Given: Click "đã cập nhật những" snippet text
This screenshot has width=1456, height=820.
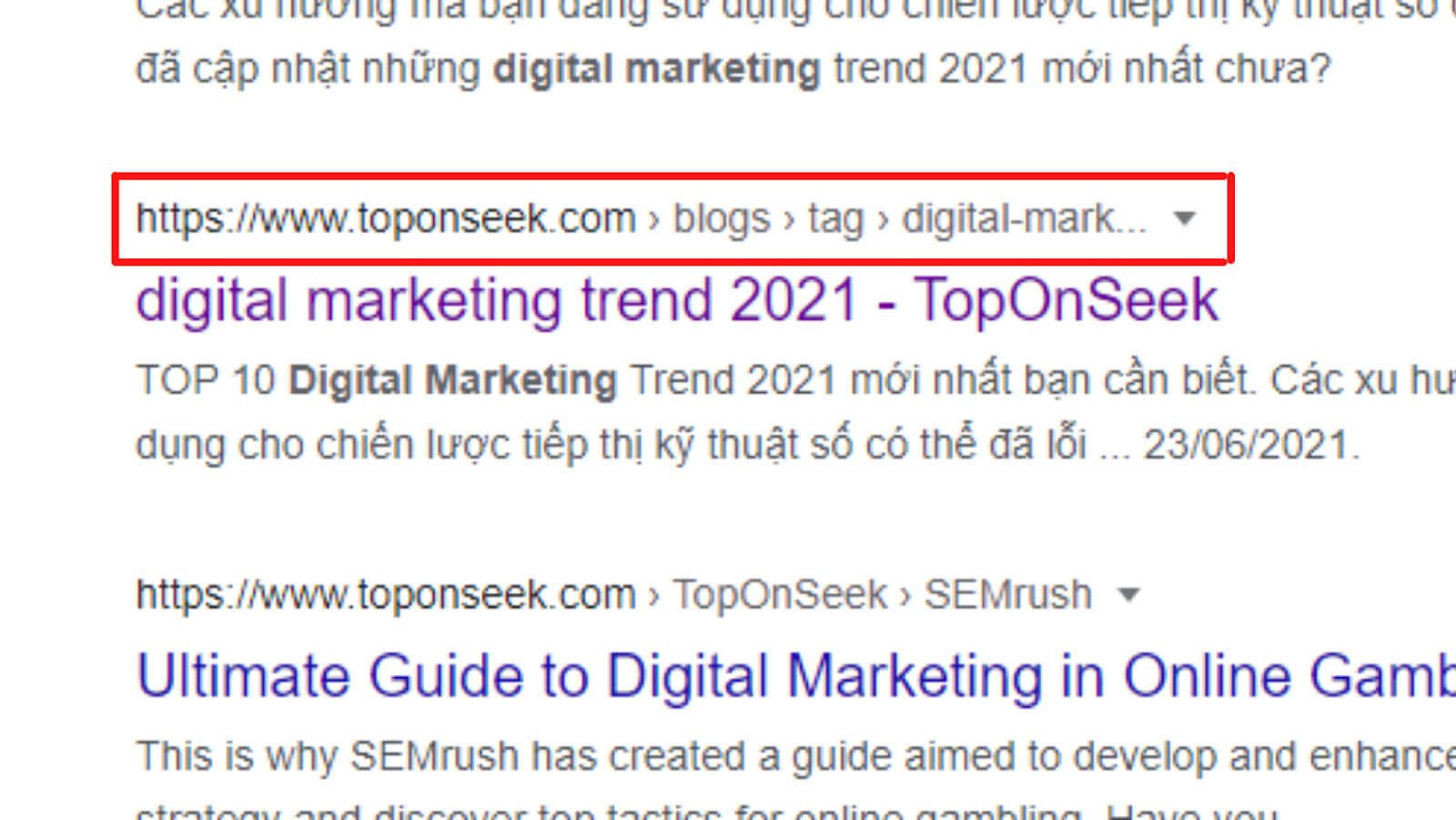Looking at the screenshot, I should pyautogui.click(x=308, y=69).
